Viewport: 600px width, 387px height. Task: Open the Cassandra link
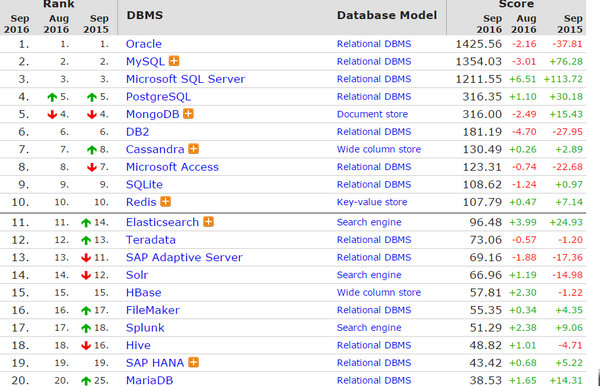point(155,149)
